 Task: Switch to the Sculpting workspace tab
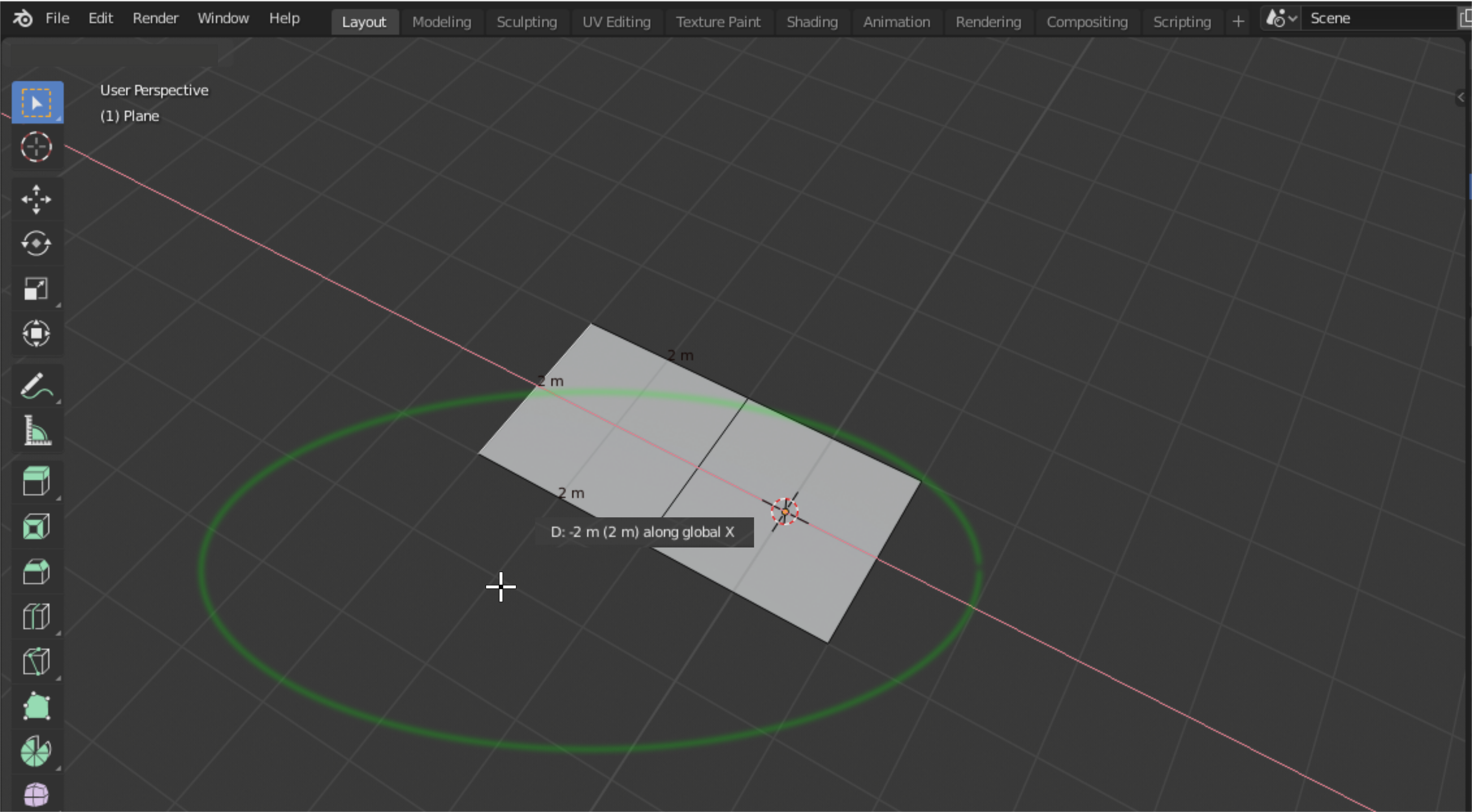click(x=526, y=22)
